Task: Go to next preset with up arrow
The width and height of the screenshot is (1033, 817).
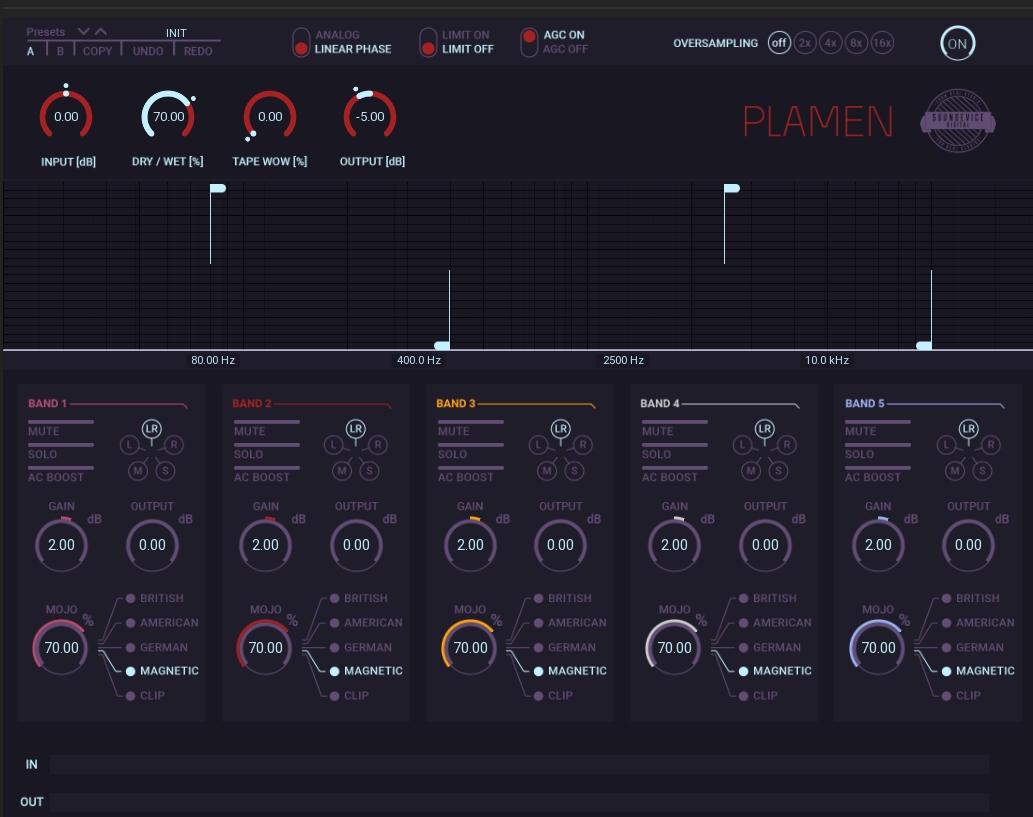Action: pyautogui.click(x=101, y=32)
